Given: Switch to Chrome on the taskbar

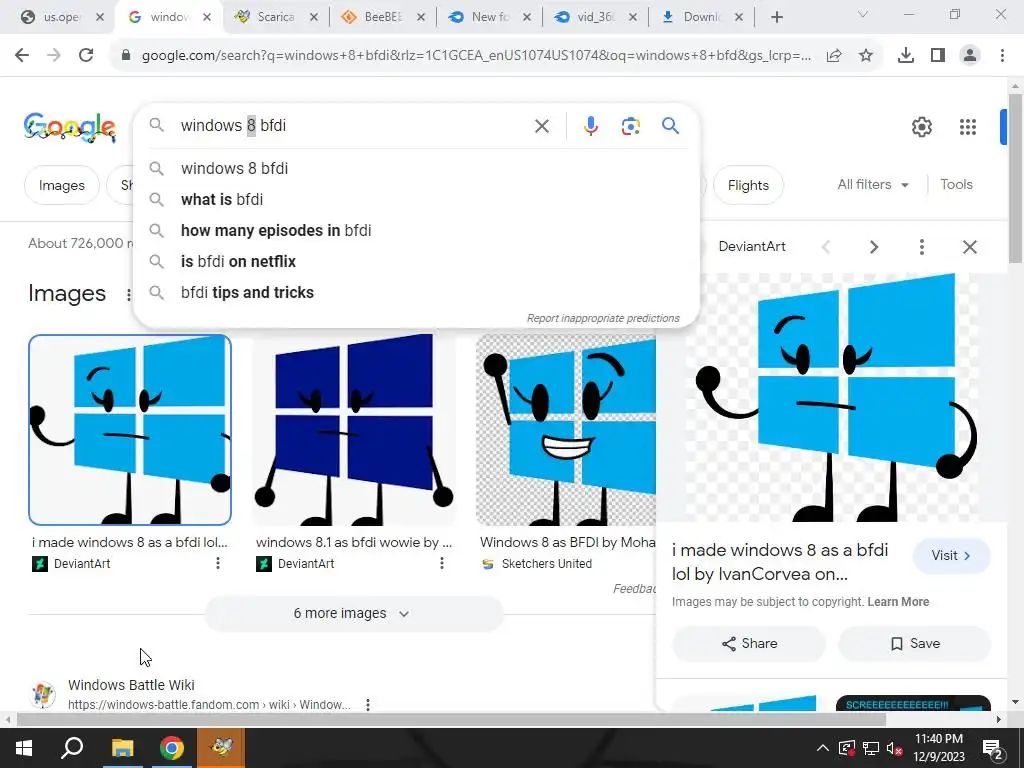Looking at the screenshot, I should pos(171,748).
